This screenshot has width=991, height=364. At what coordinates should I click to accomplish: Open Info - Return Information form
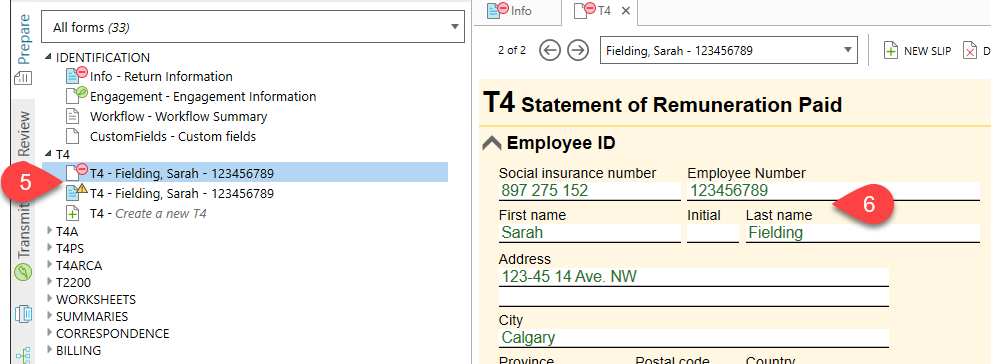[161, 76]
